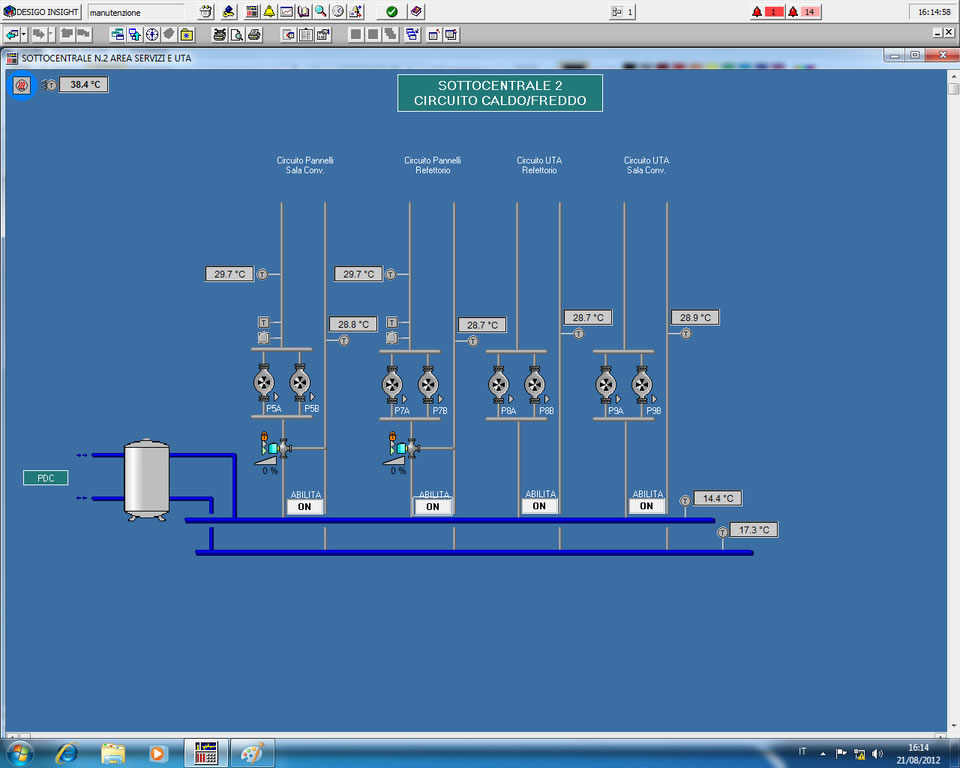Toggle ABILITA ON for Circuito UTA Sala Conv.
The height and width of the screenshot is (768, 960).
tap(647, 506)
